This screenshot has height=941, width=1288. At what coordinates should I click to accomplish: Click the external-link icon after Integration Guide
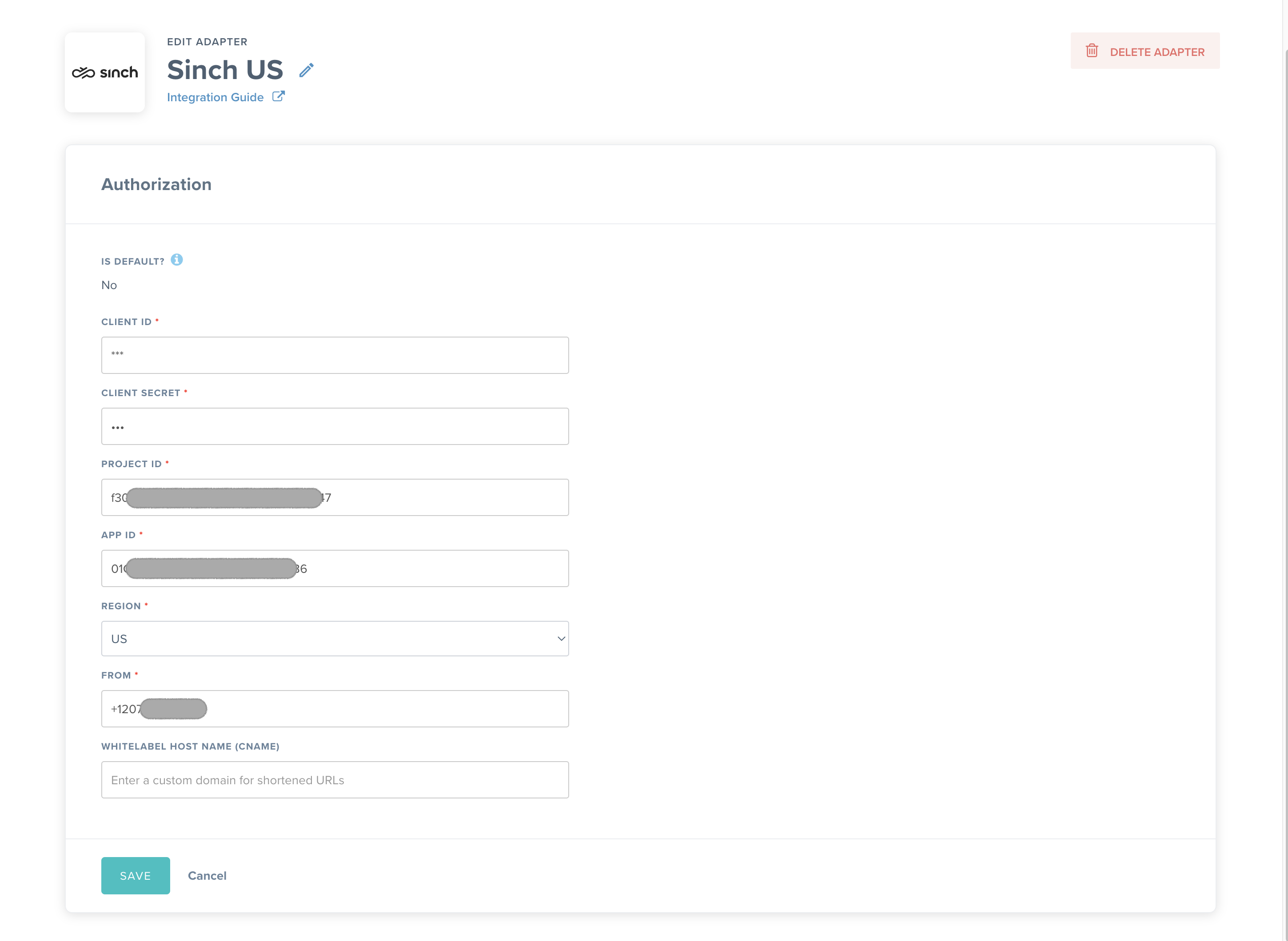tap(278, 96)
